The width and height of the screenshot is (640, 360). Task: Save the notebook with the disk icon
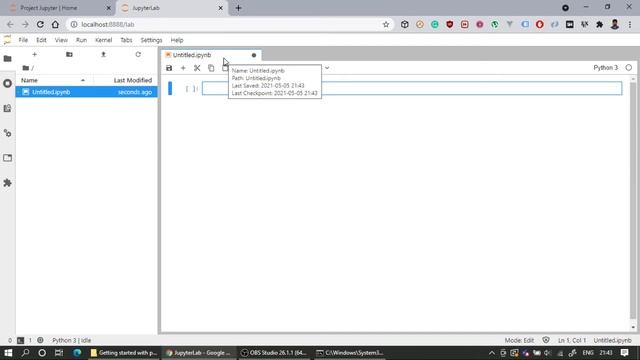pos(169,68)
